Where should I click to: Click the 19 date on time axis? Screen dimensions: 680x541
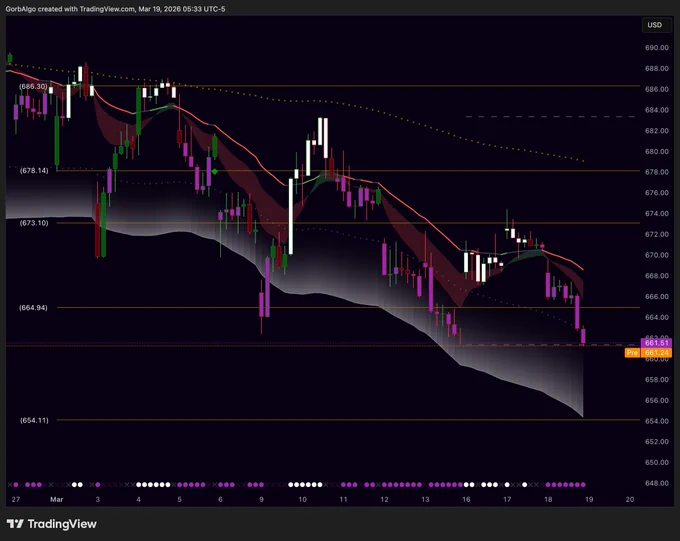pyautogui.click(x=589, y=499)
